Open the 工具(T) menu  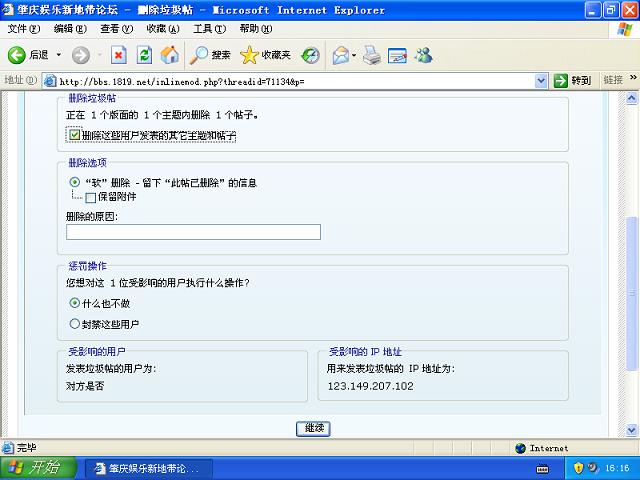pos(208,29)
